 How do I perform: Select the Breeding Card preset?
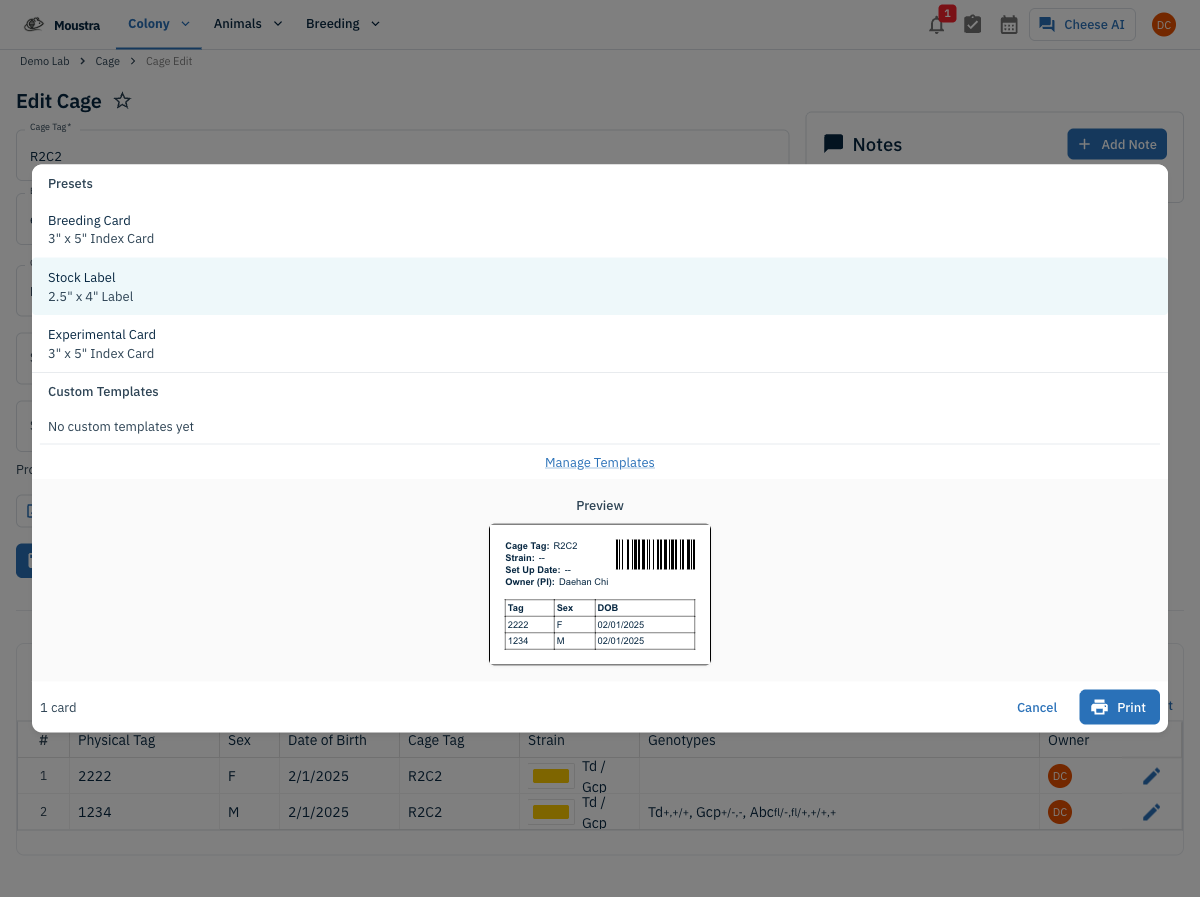[600, 229]
